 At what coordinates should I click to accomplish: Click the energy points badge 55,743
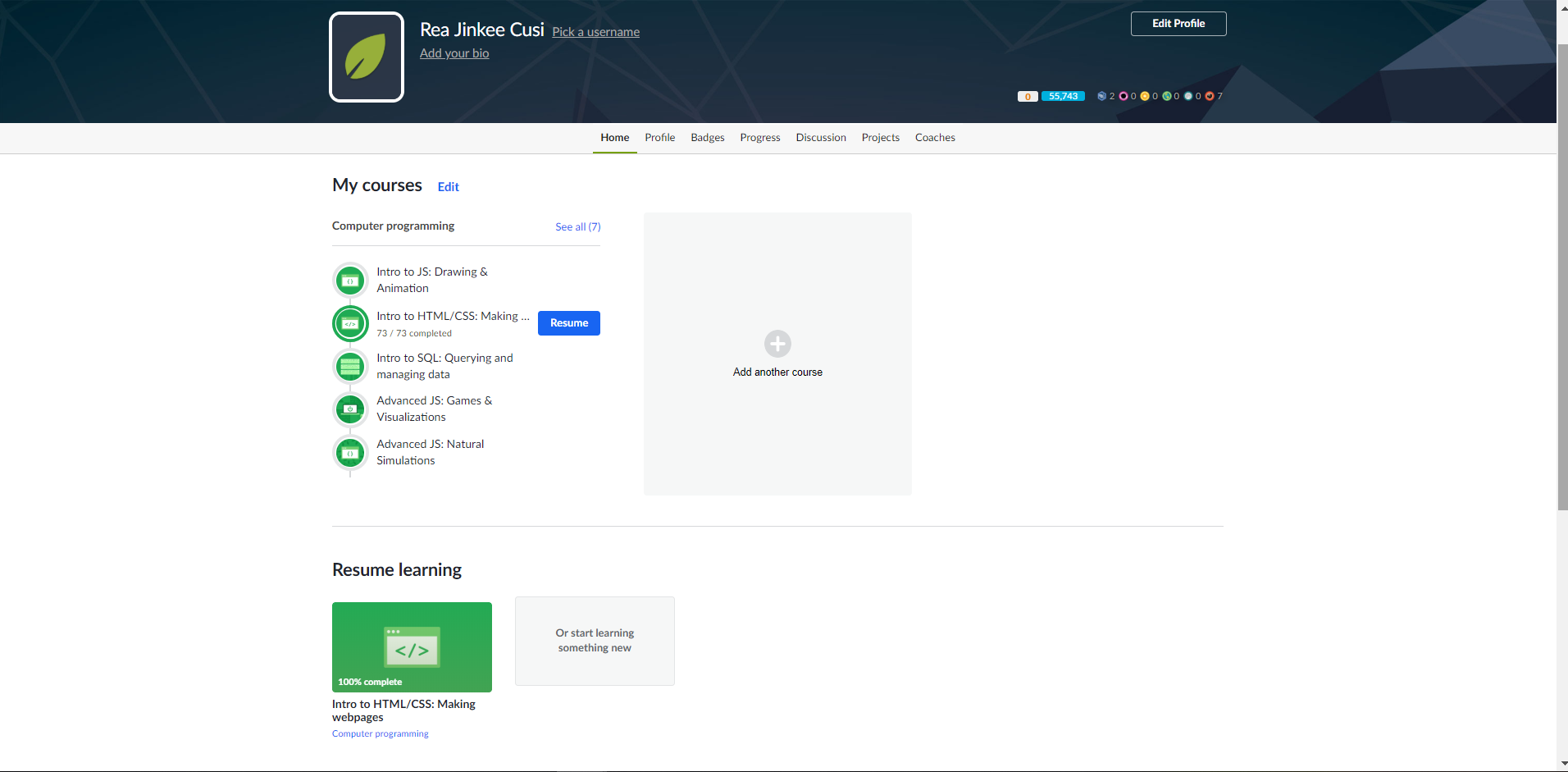(x=1063, y=96)
